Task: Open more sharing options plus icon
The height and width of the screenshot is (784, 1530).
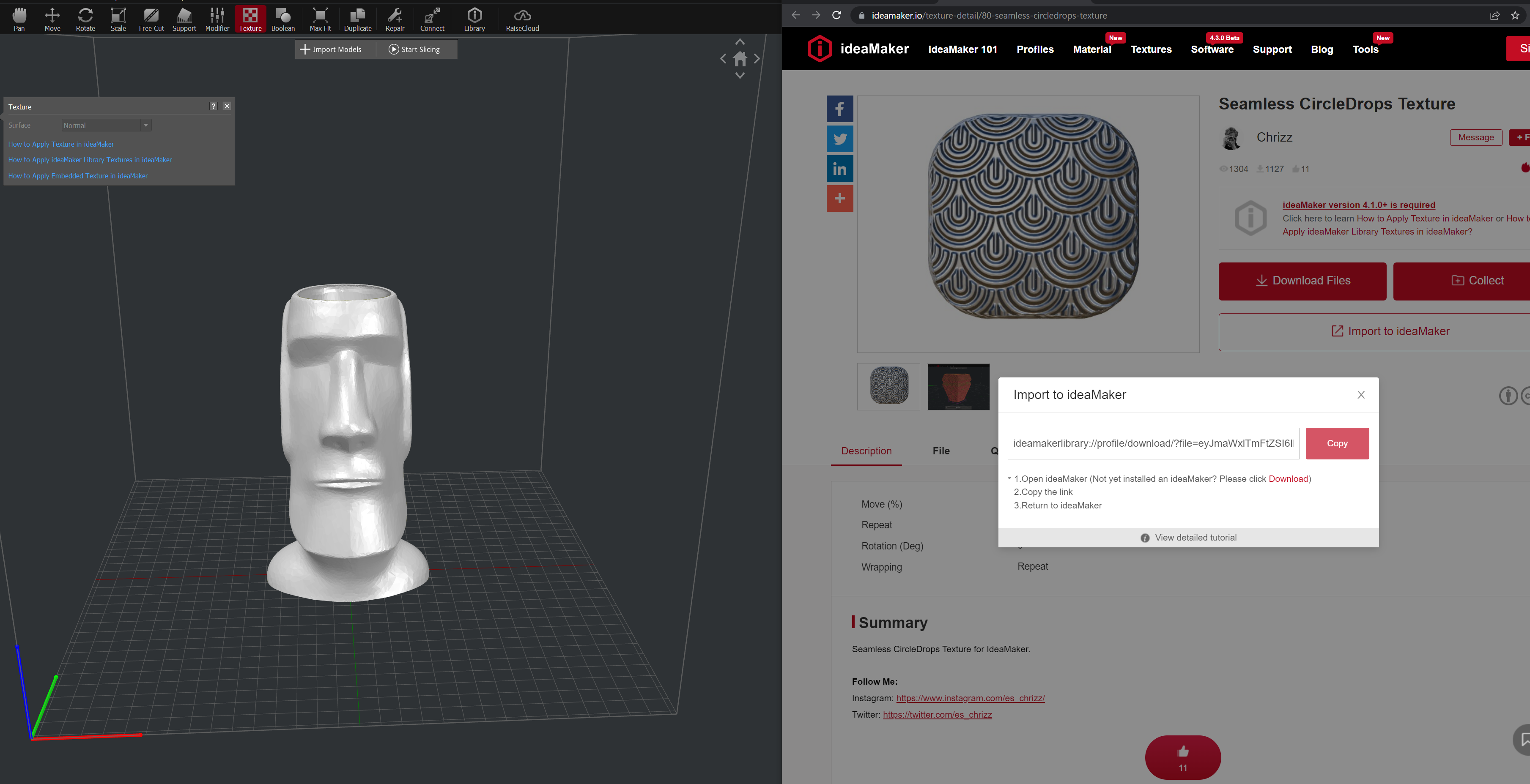Action: (x=840, y=198)
